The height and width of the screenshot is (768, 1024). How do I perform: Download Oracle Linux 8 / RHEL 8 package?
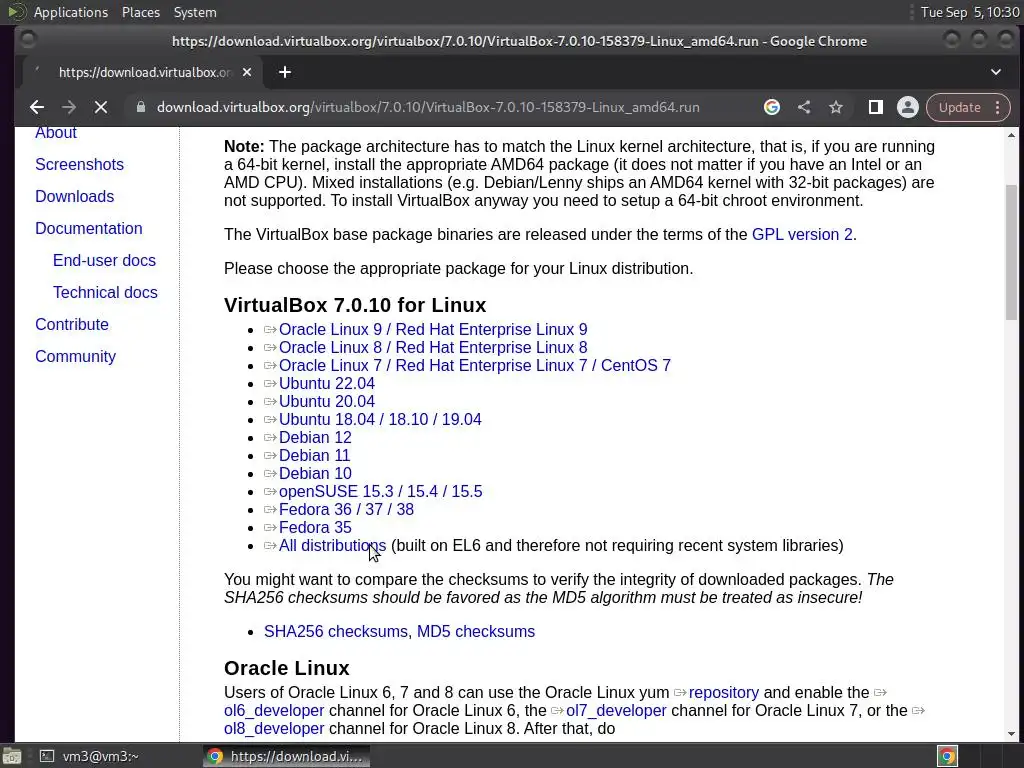433,347
